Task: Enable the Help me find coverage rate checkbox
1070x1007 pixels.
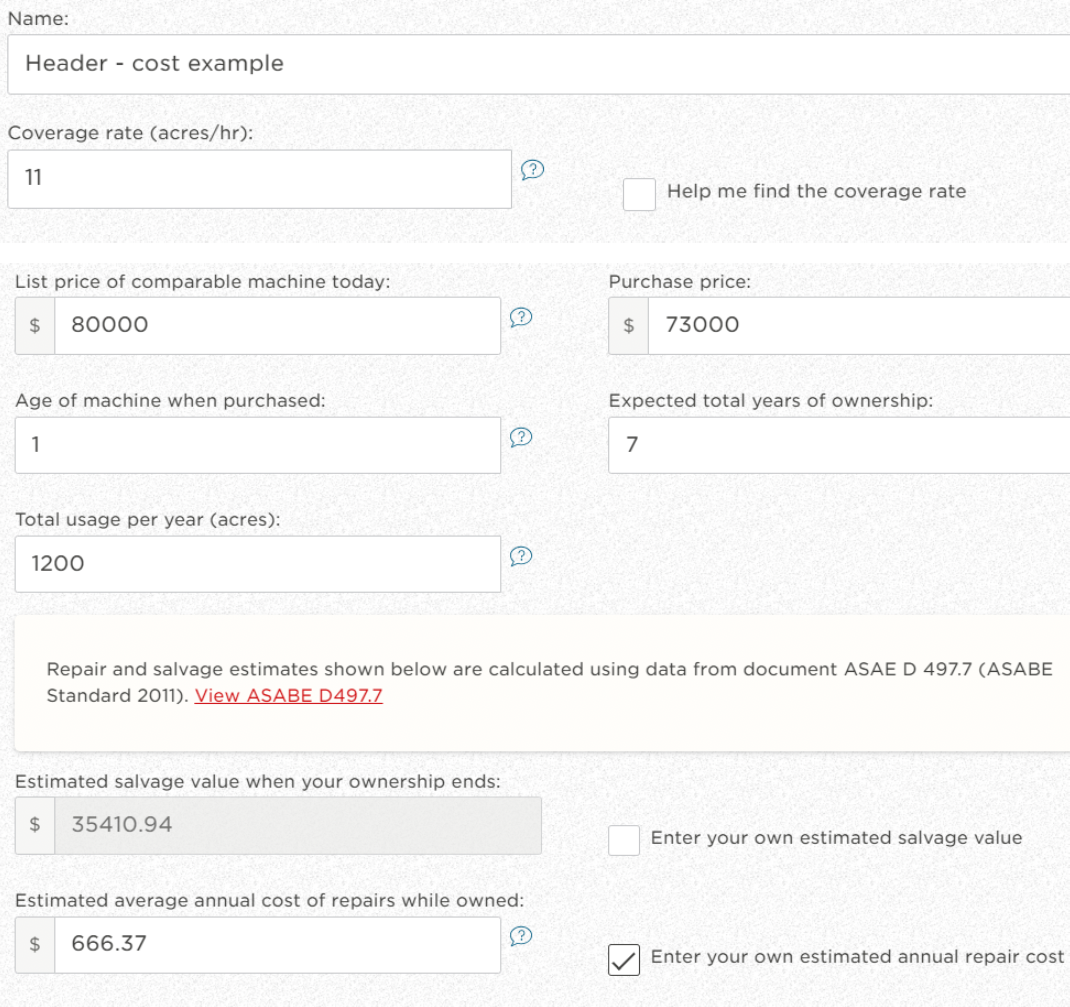Action: click(639, 194)
